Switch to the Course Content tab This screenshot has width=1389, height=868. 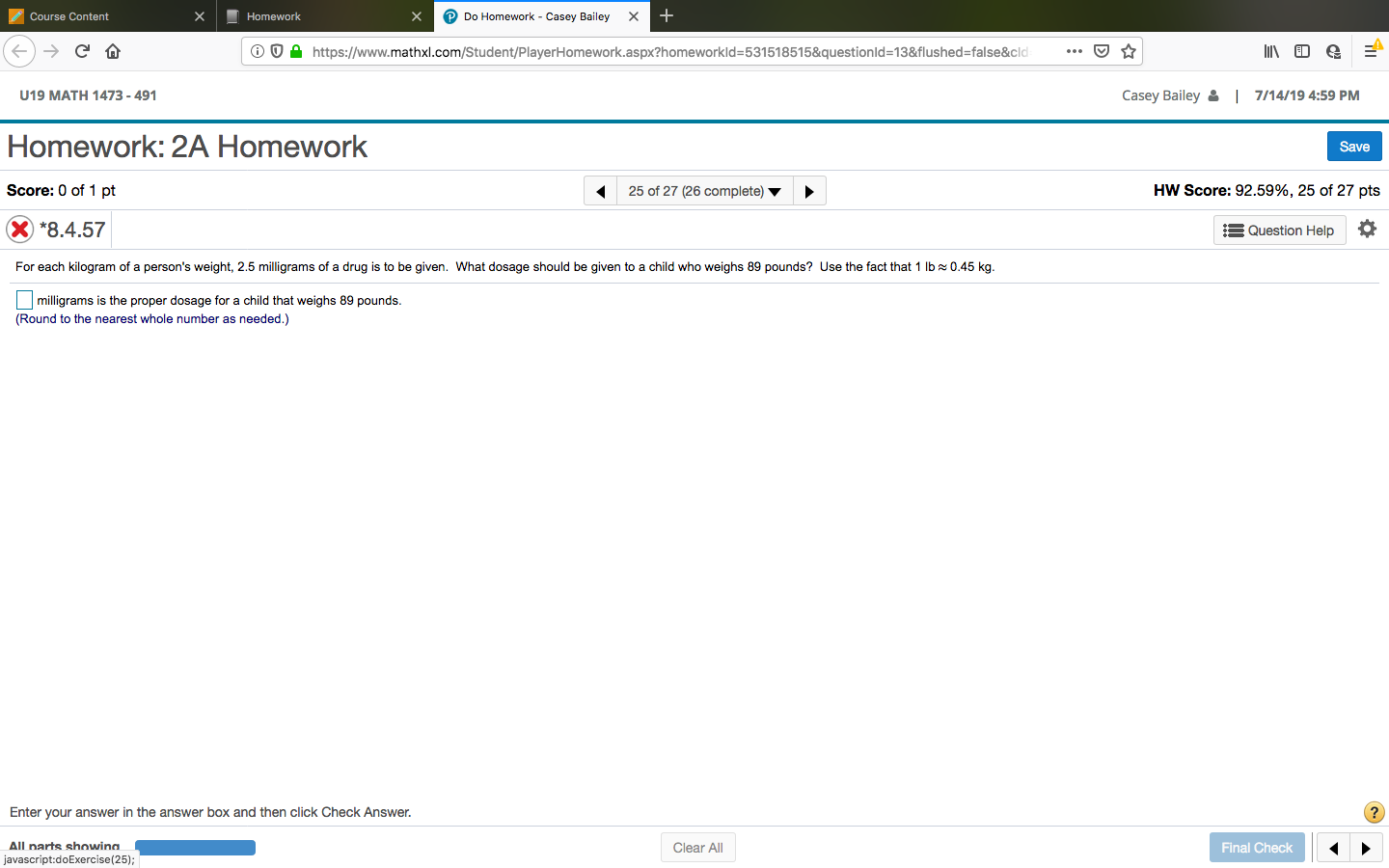tap(106, 16)
